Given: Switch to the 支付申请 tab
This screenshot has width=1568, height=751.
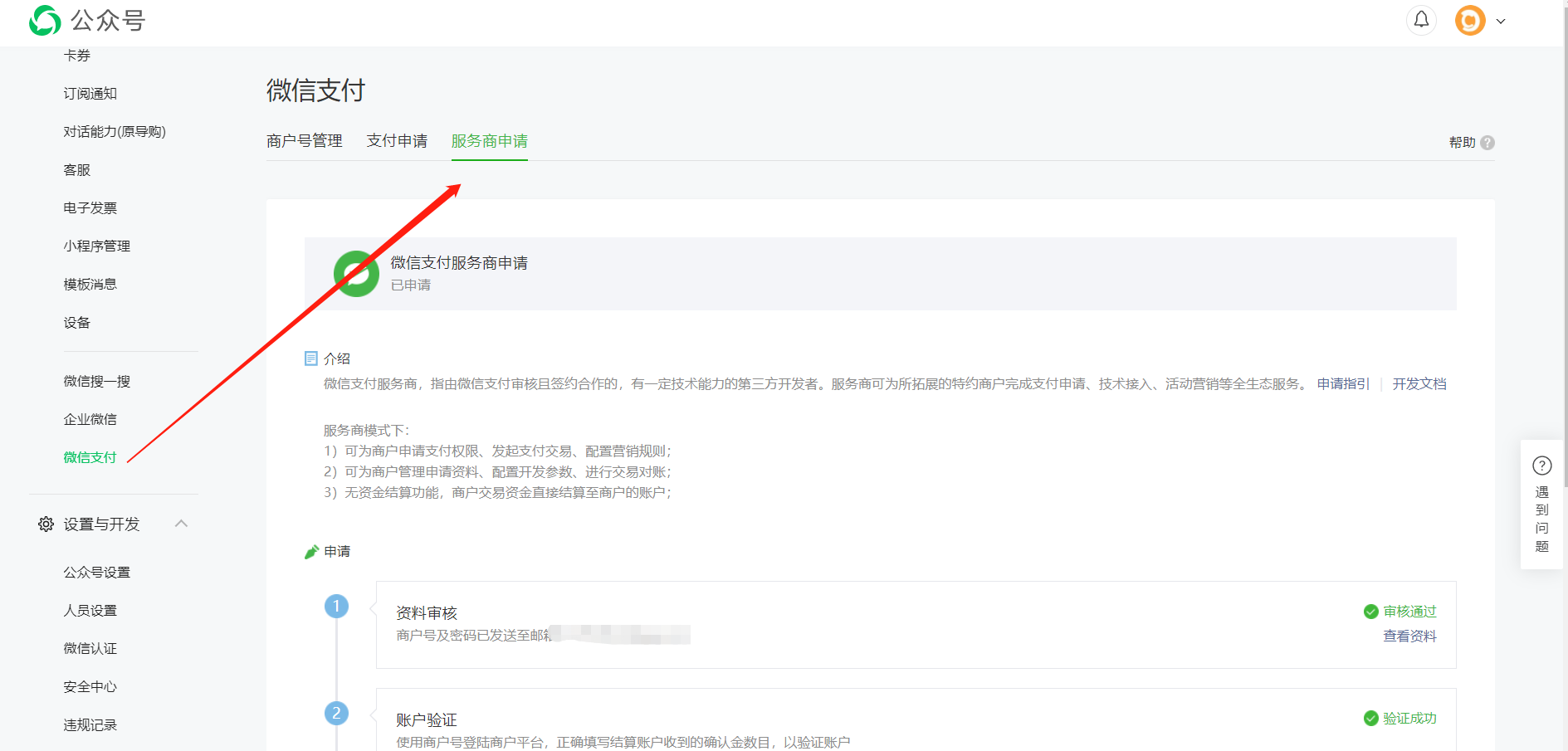Looking at the screenshot, I should point(397,141).
